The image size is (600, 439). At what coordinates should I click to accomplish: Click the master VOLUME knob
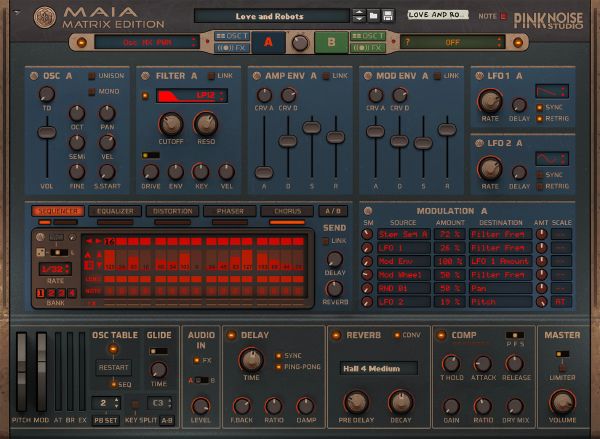pos(562,402)
